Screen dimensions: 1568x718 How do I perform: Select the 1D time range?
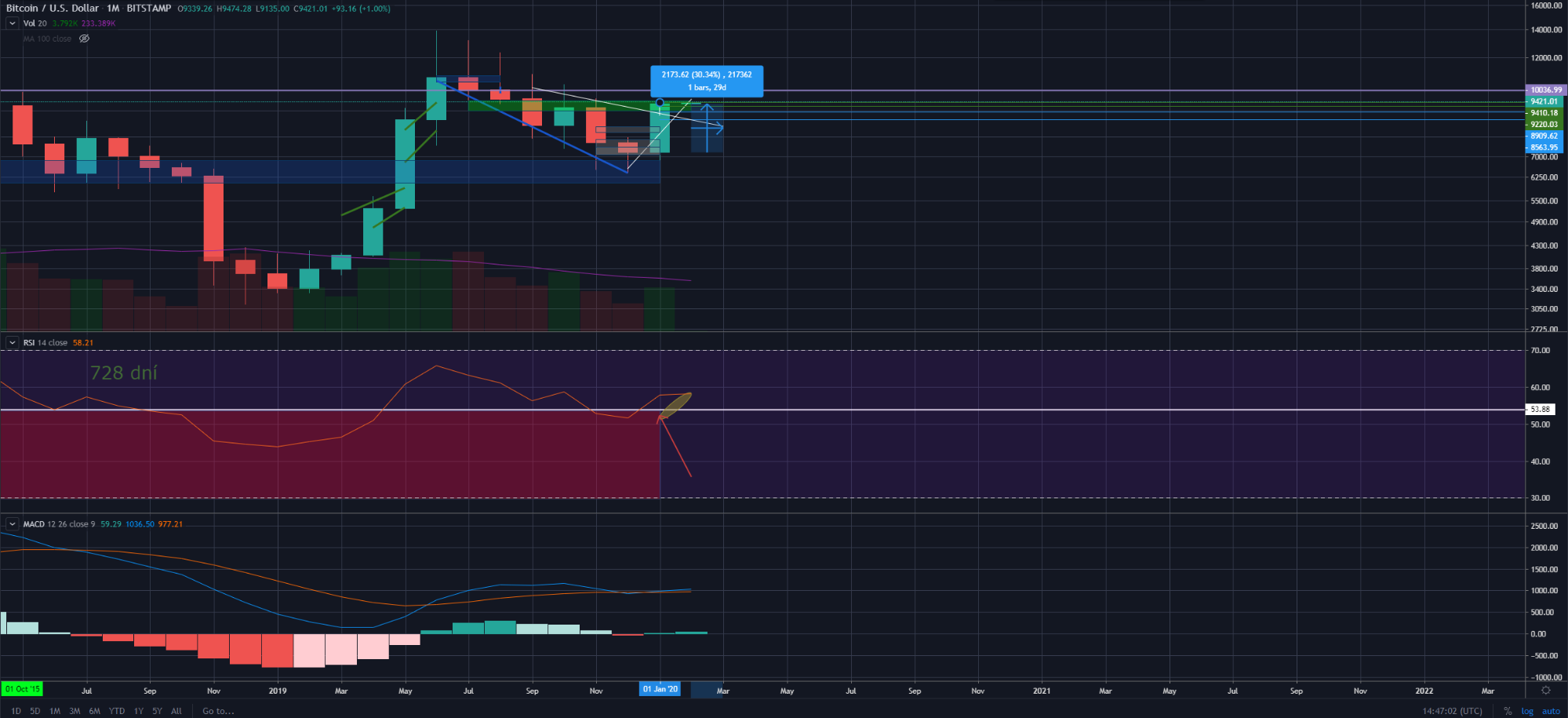(x=16, y=711)
